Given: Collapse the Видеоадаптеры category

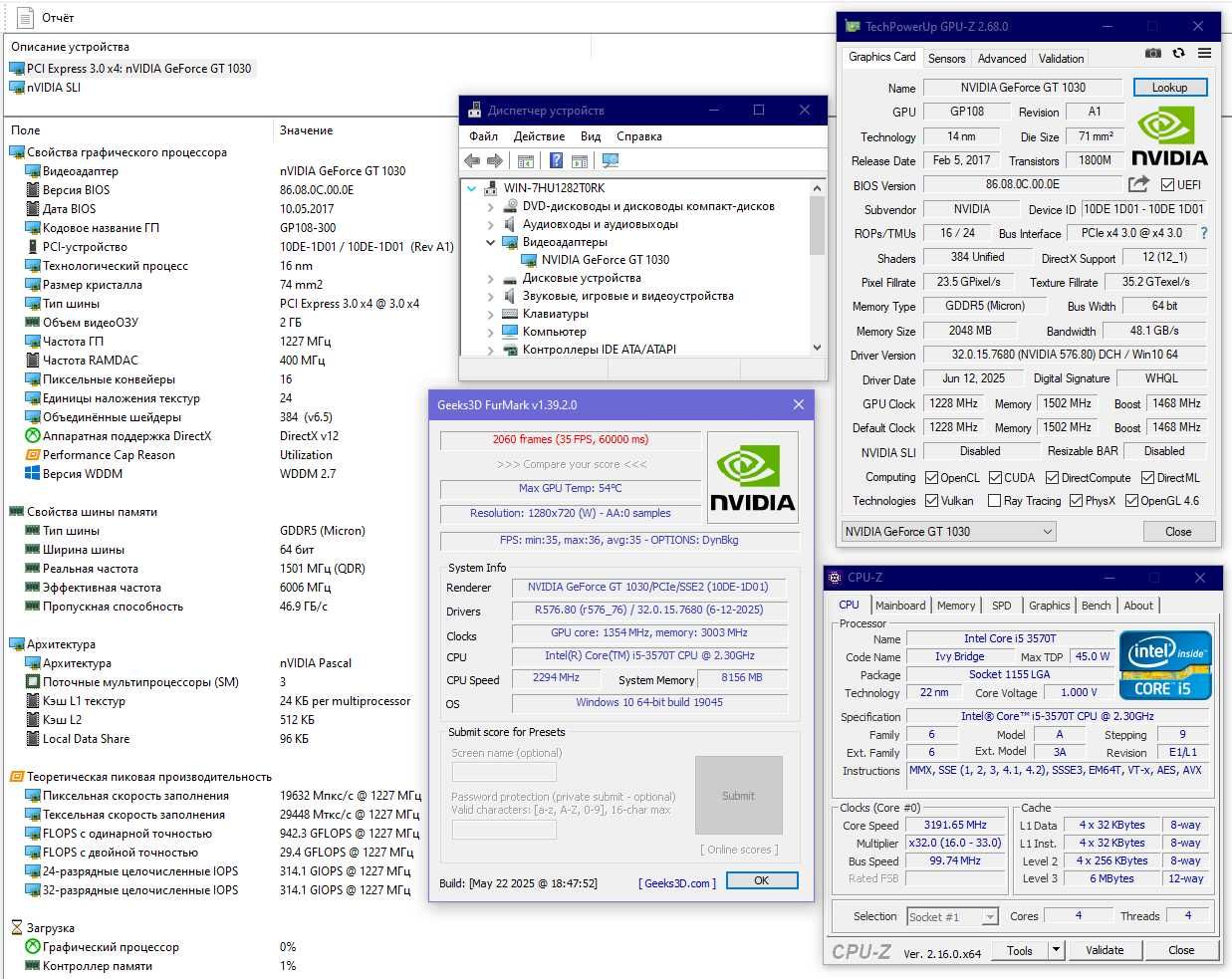Looking at the screenshot, I should coord(490,242).
